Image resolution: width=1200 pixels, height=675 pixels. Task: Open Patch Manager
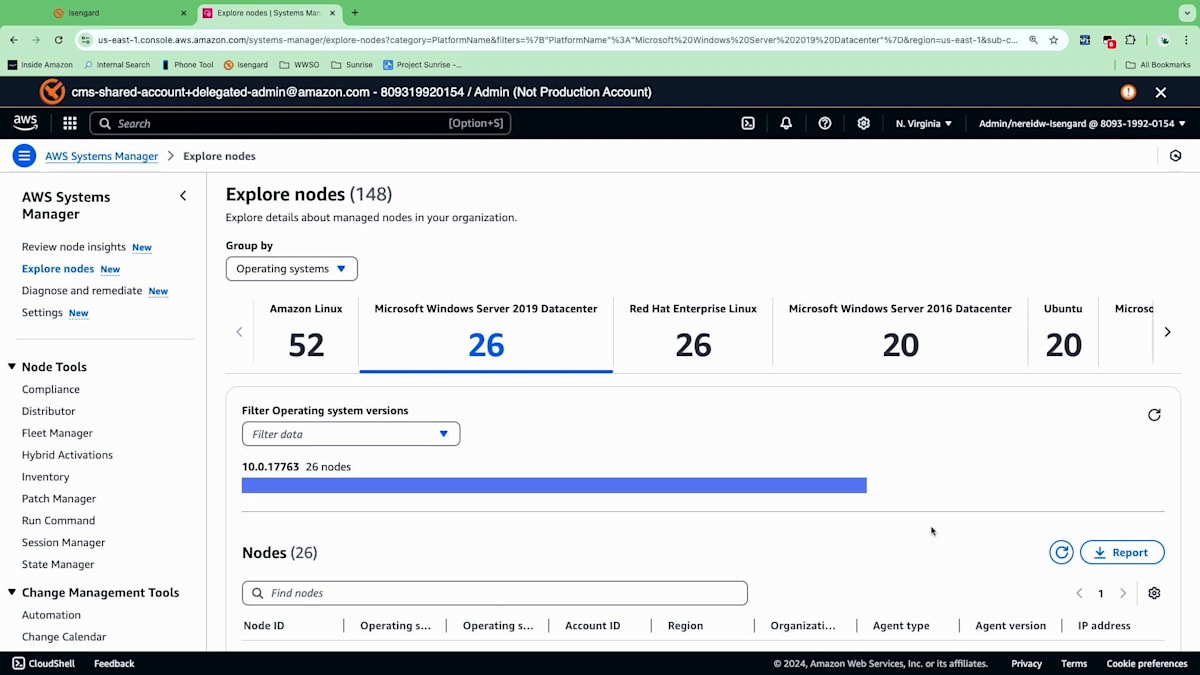click(59, 499)
